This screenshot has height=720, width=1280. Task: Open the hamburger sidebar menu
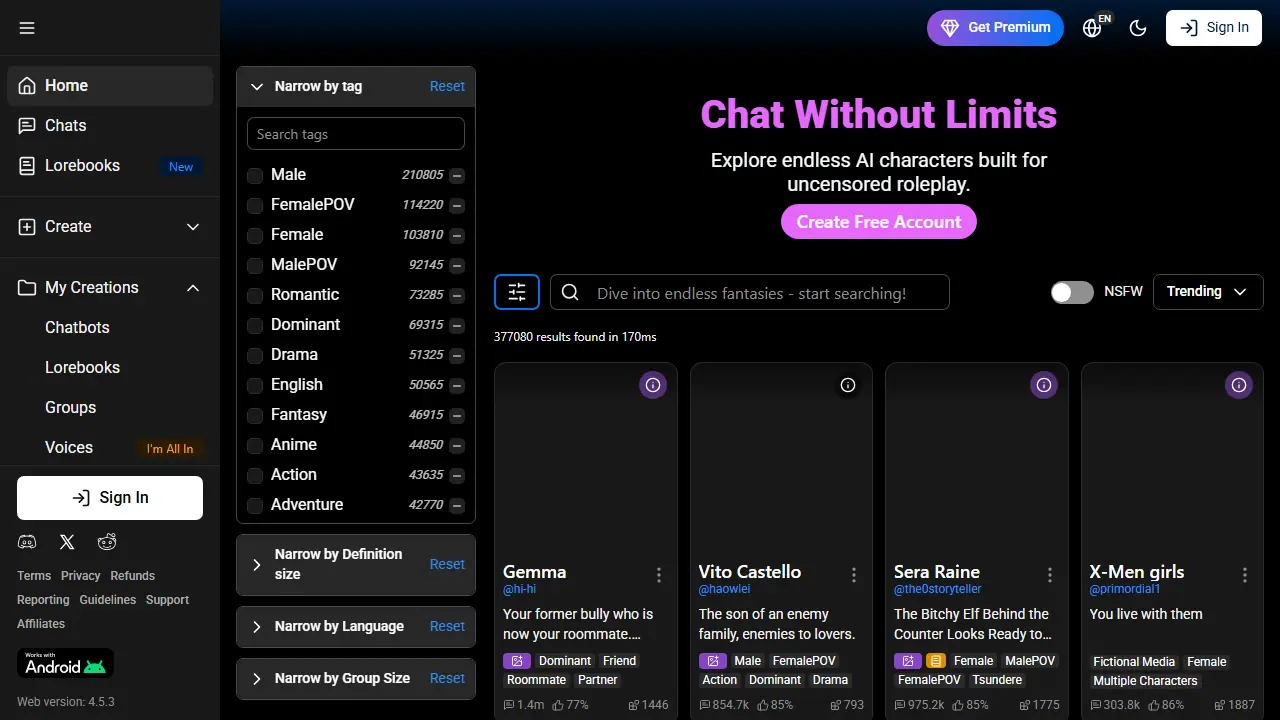(27, 28)
